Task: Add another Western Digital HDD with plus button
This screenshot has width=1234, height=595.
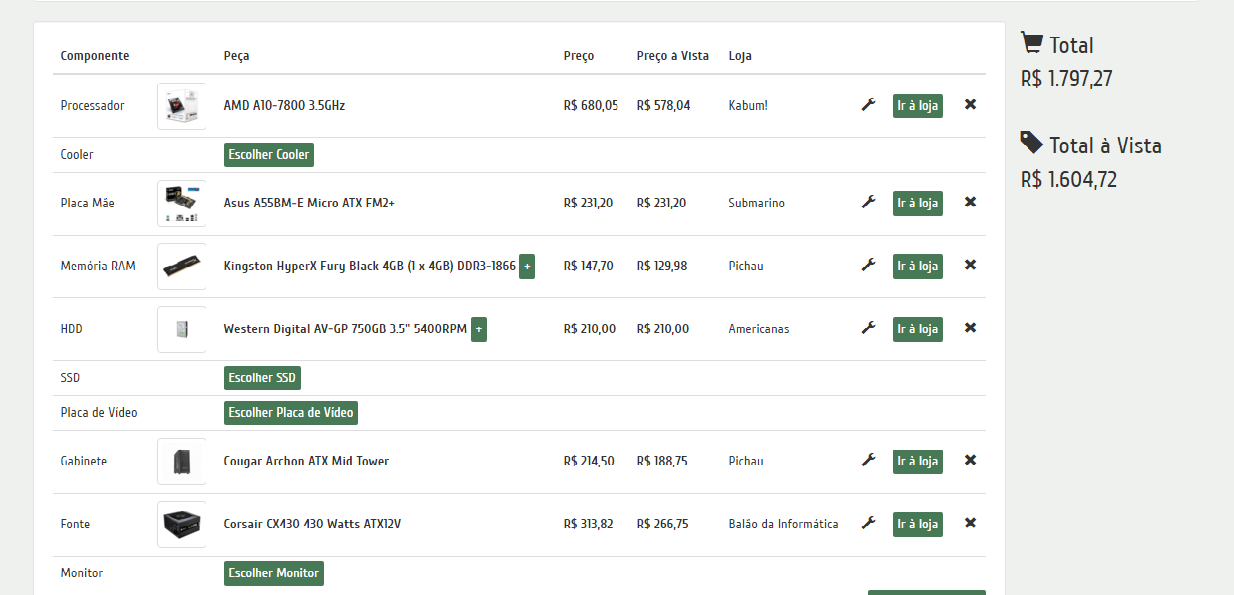Action: click(x=479, y=329)
